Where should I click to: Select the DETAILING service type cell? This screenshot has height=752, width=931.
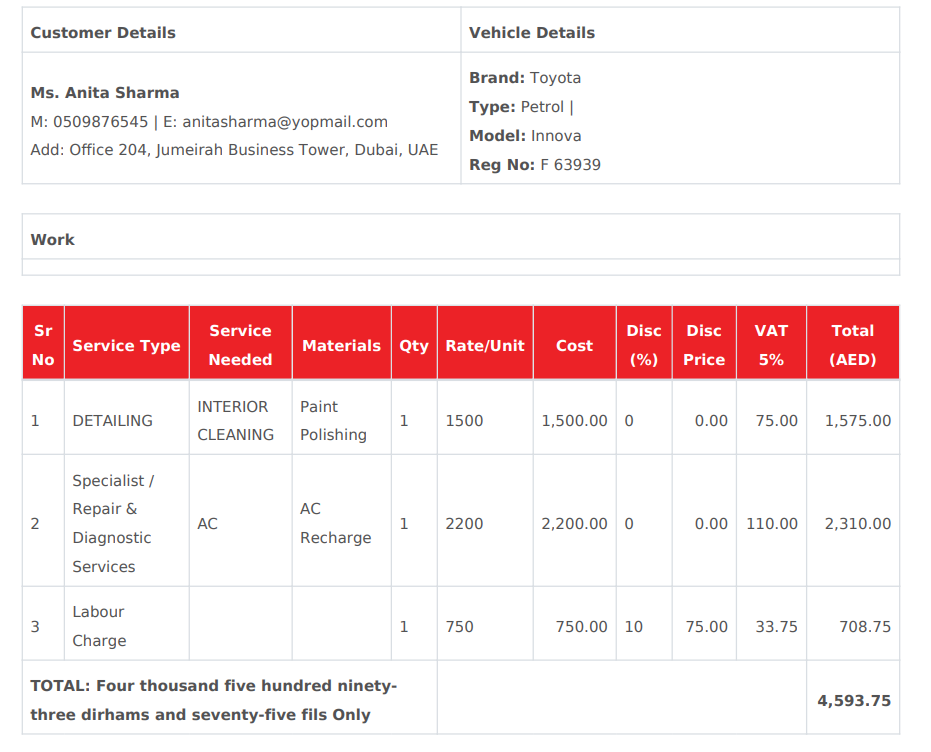click(113, 421)
